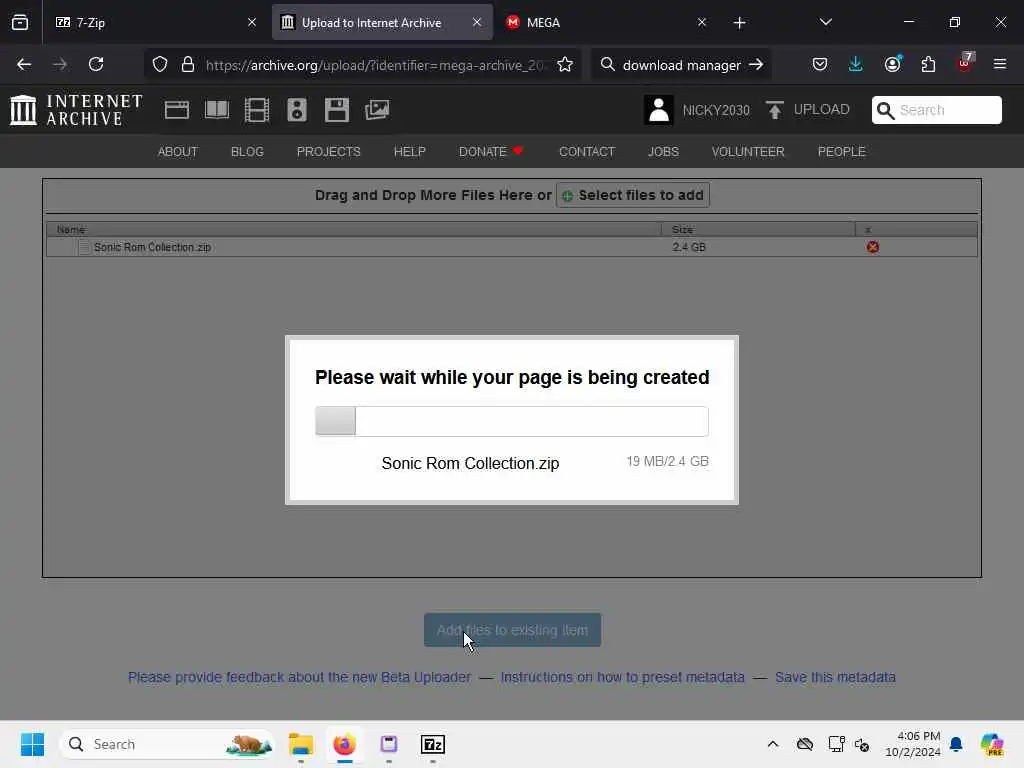Bookmark this page with the star icon
The height and width of the screenshot is (768, 1024).
click(565, 65)
